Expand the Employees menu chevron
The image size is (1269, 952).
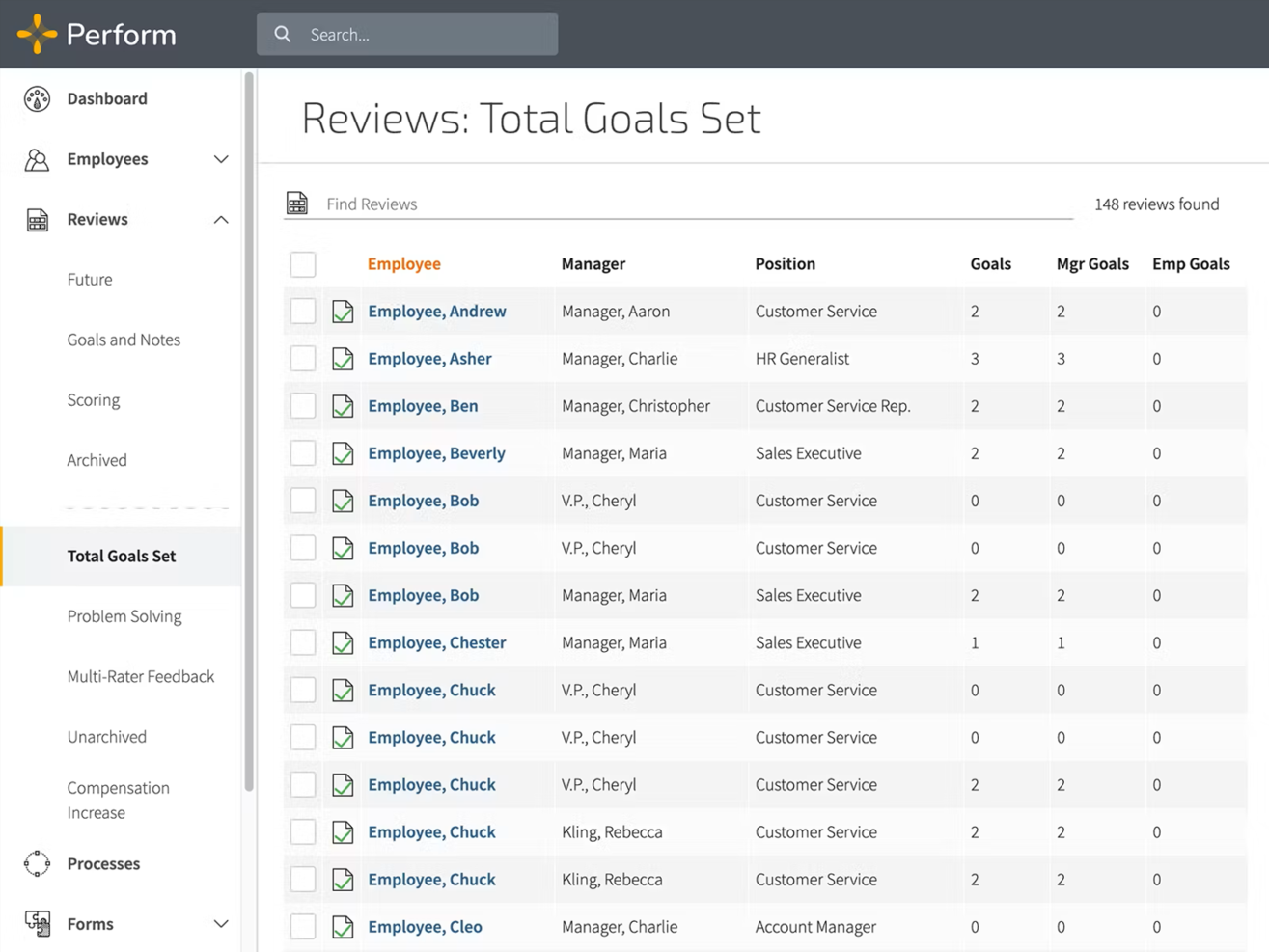(221, 159)
